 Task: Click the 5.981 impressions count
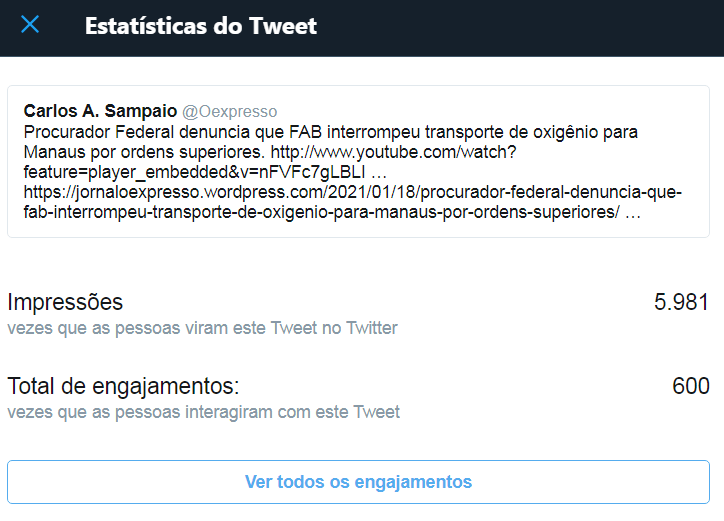681,302
